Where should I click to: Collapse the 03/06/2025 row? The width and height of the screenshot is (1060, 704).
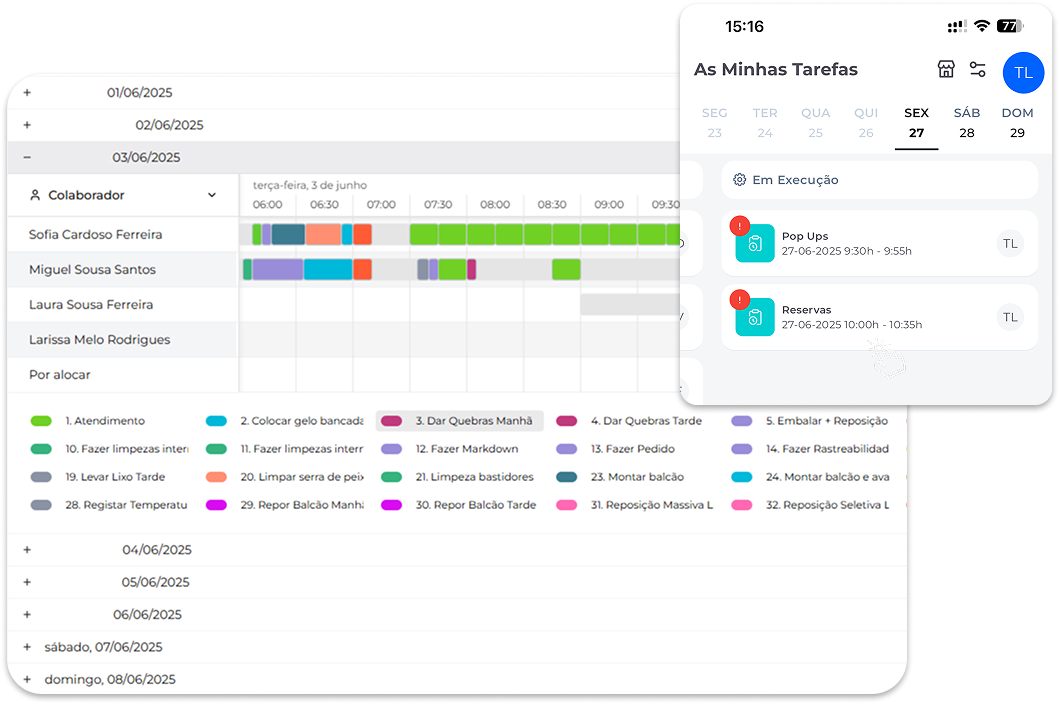[27, 158]
